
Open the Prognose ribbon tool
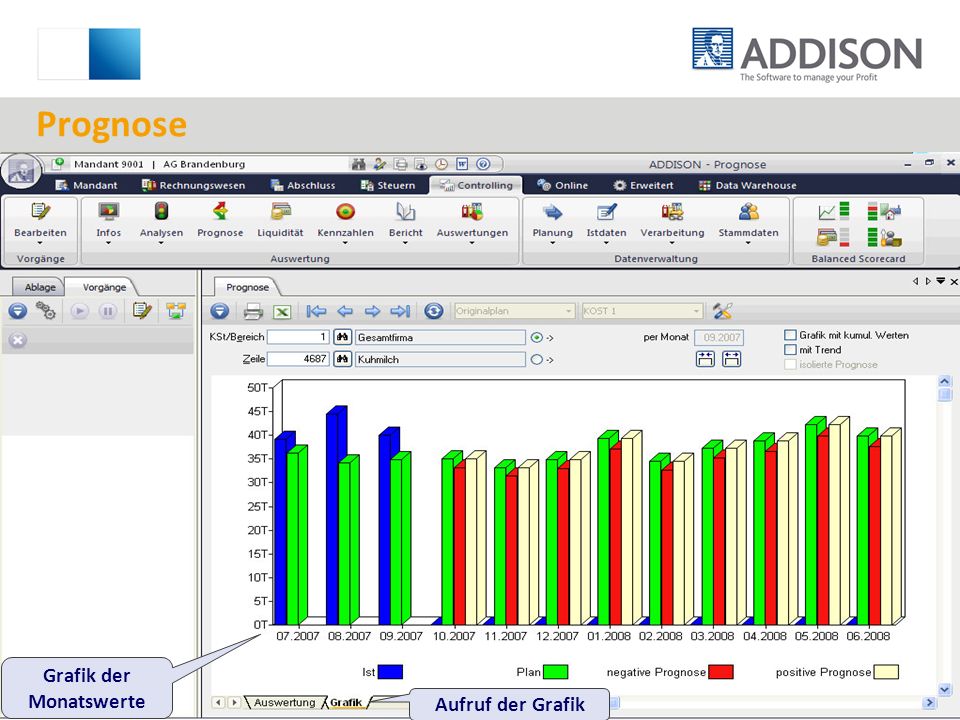220,221
